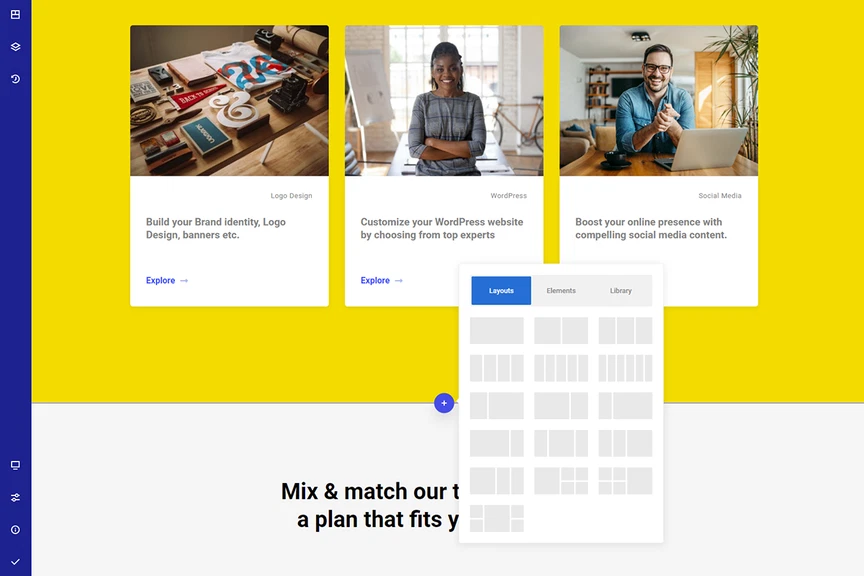The image size is (864, 576).
Task: Select the six equal columns layout
Action: [625, 368]
